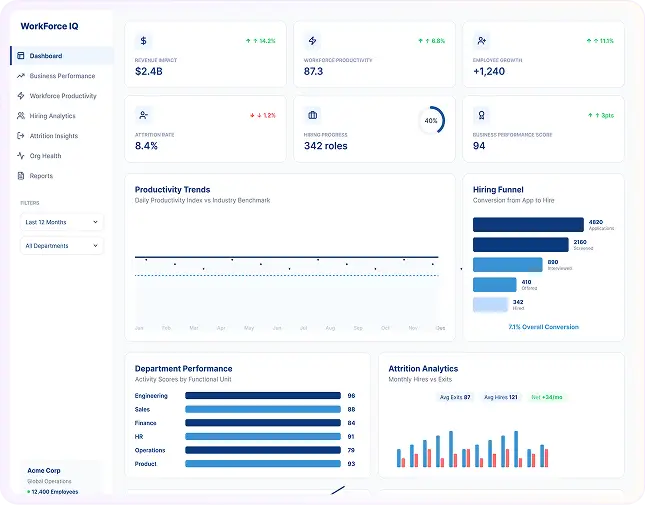Click the 14.2% revenue change indicator
Viewport: 645px width, 505px height.
point(260,41)
